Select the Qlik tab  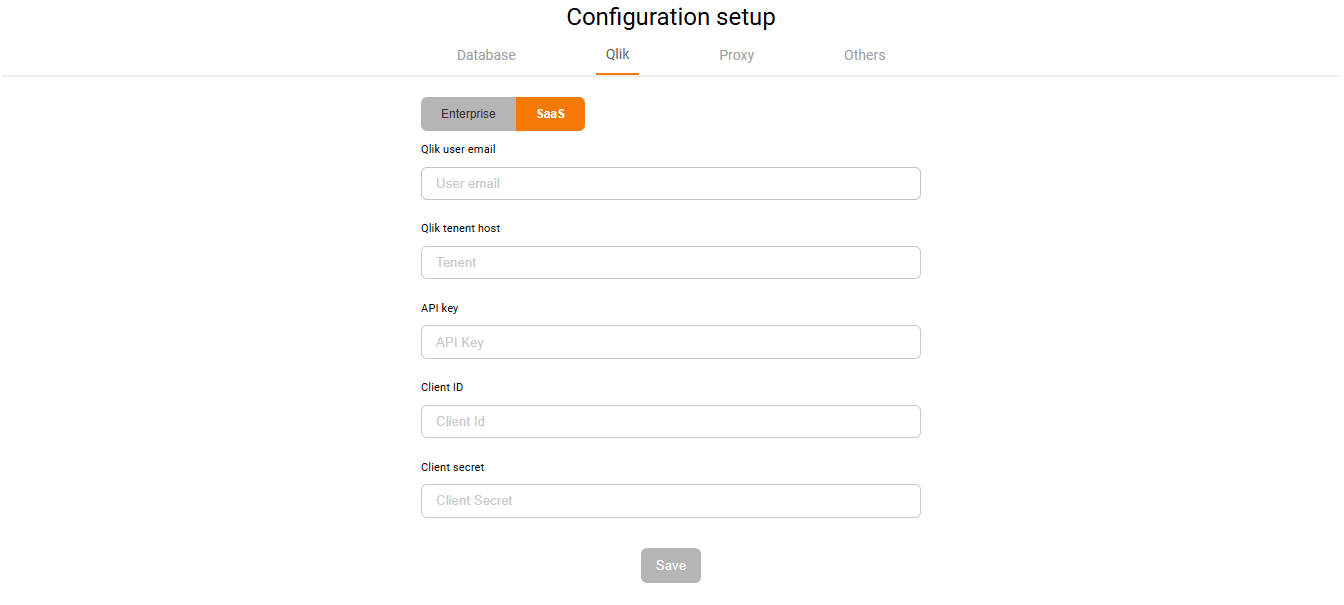pos(617,54)
